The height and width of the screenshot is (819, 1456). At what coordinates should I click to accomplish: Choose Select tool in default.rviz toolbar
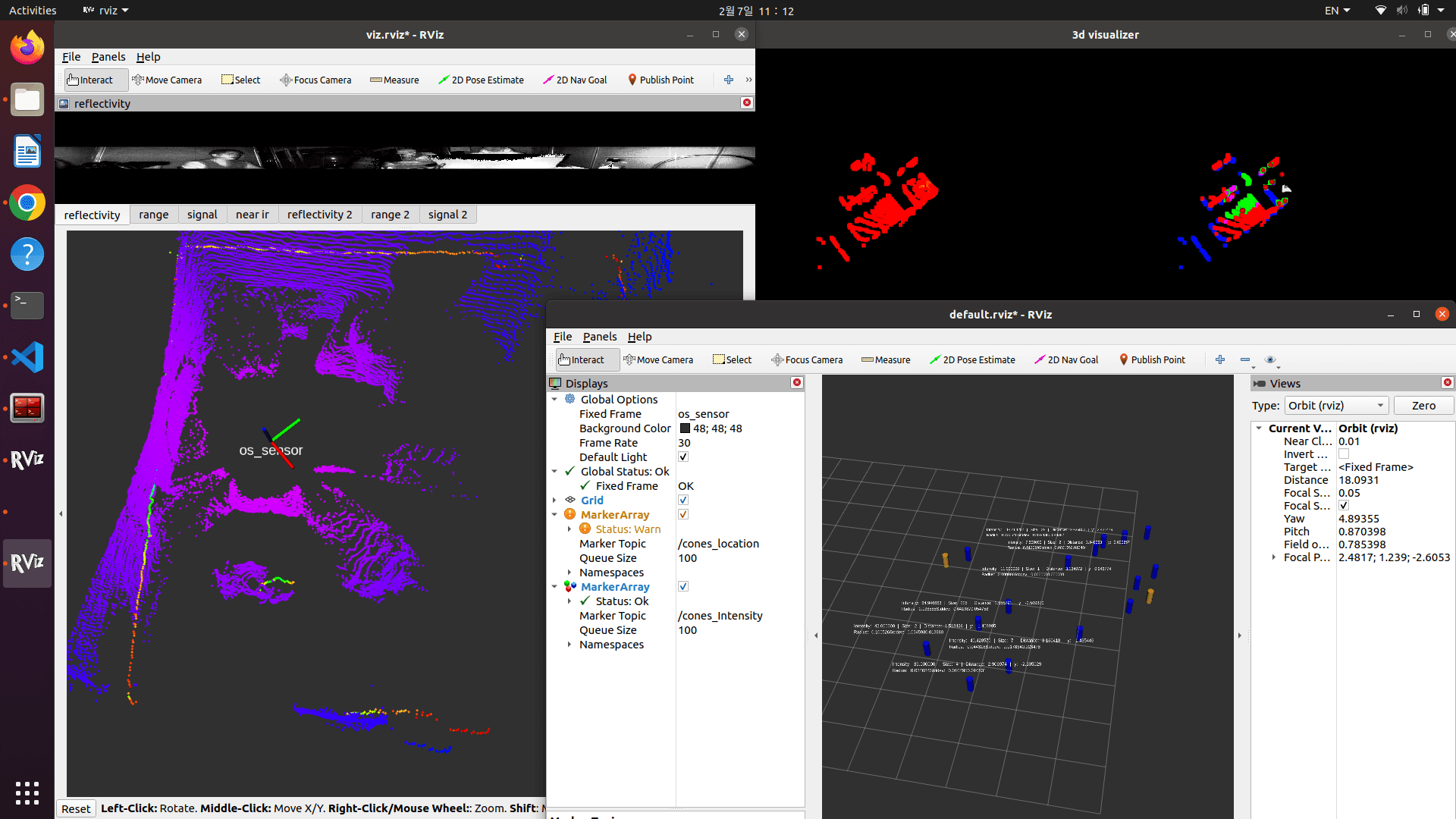733,359
